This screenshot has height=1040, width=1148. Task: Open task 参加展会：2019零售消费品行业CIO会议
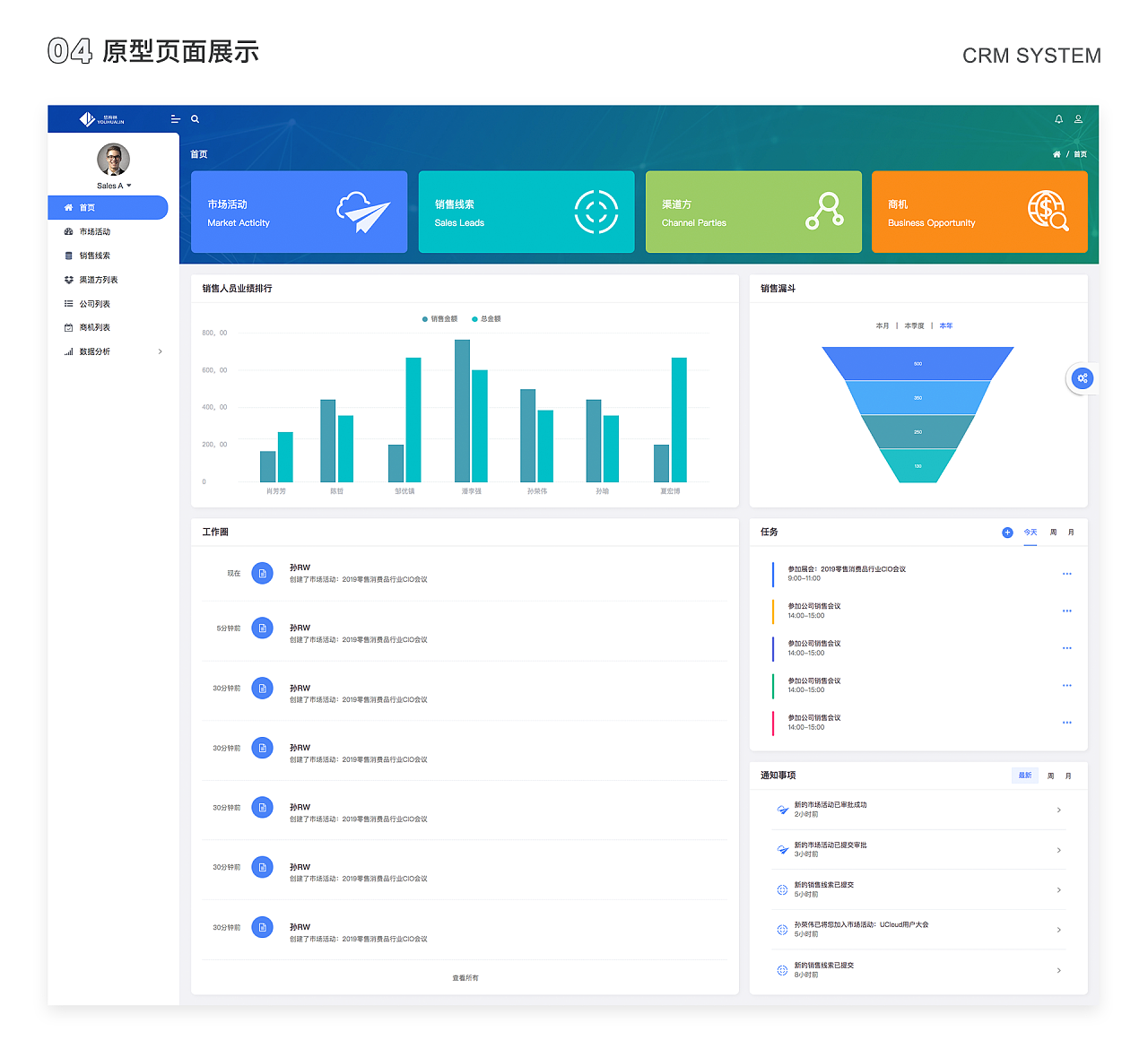click(847, 569)
